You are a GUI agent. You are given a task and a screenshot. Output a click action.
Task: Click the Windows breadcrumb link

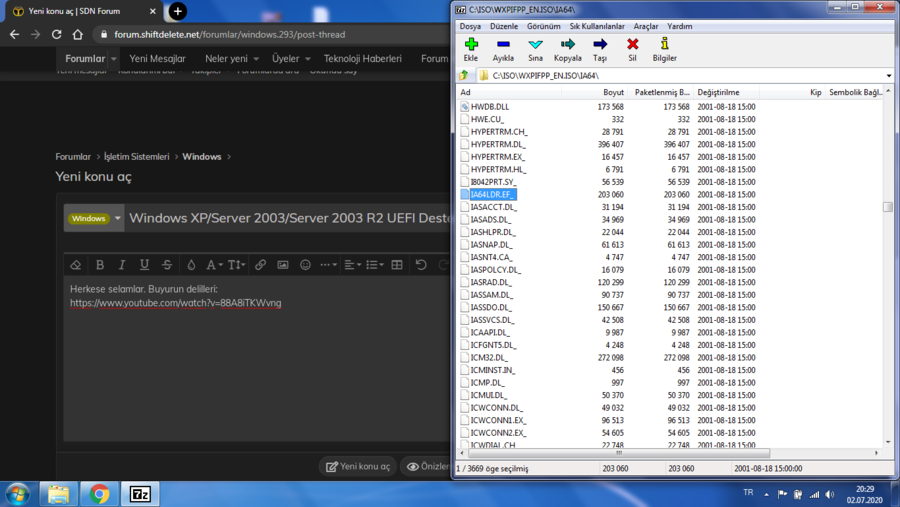coord(201,157)
